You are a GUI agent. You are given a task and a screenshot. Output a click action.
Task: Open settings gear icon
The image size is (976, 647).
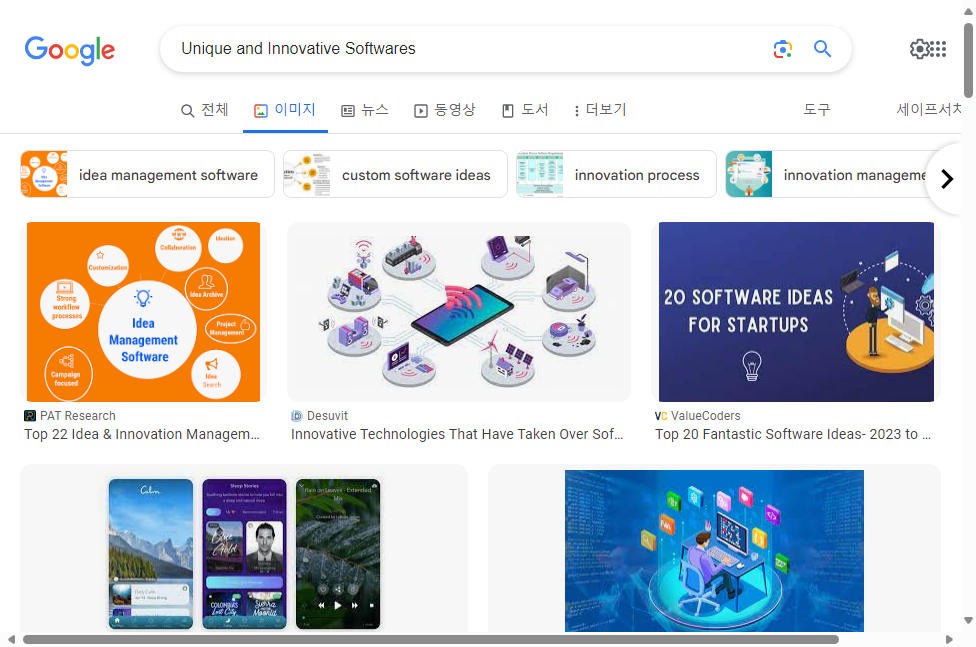click(x=919, y=49)
